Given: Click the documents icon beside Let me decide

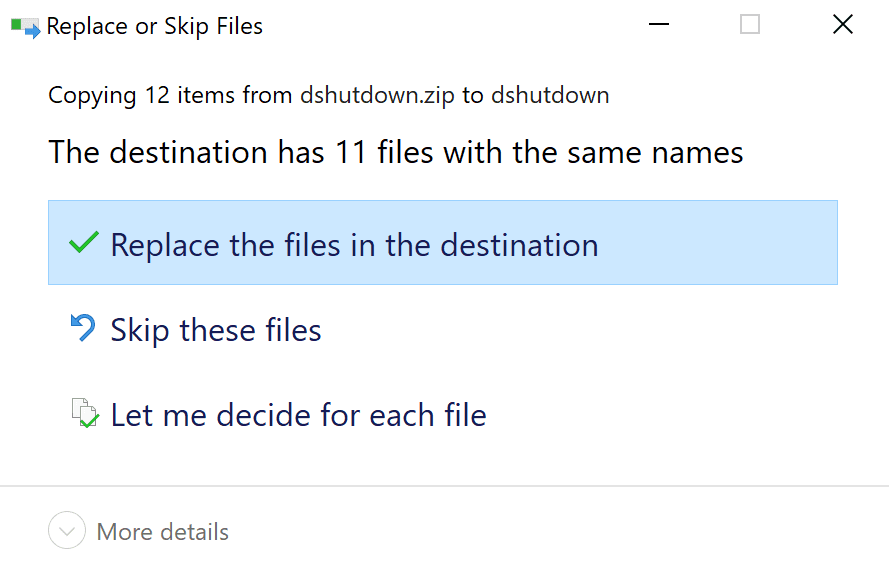Looking at the screenshot, I should coord(84,413).
